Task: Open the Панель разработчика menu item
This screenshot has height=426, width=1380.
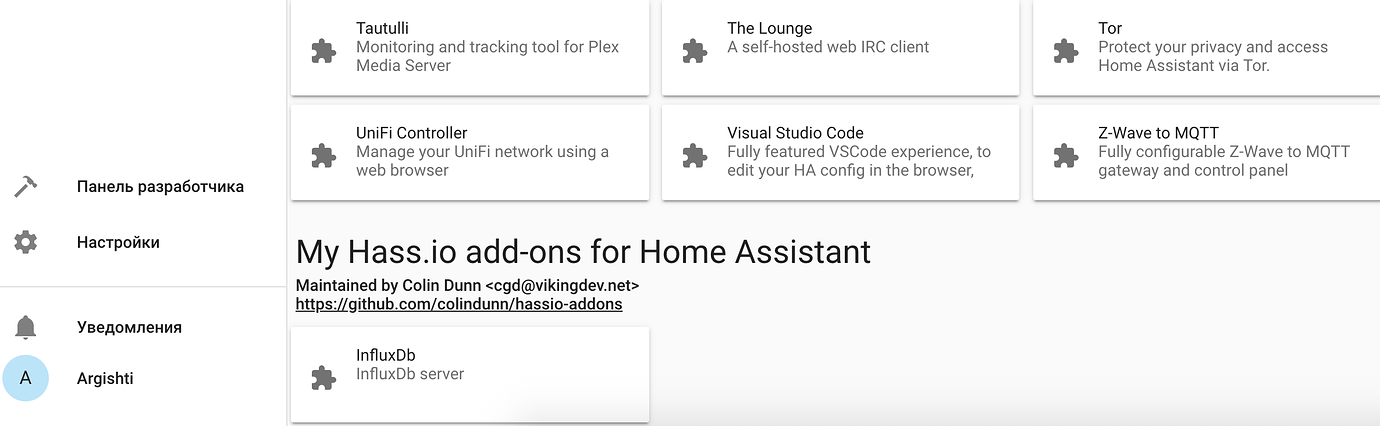Action: [160, 187]
